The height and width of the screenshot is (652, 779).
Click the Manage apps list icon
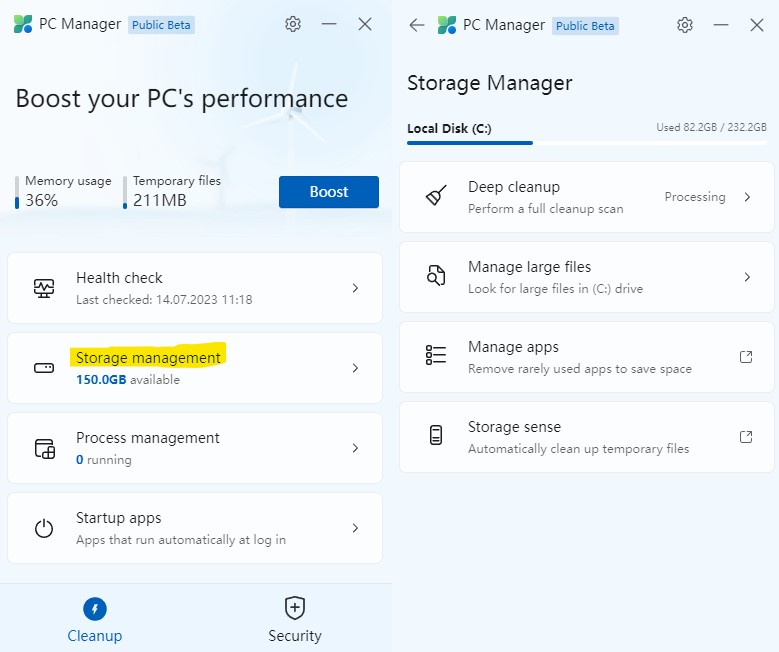436,355
